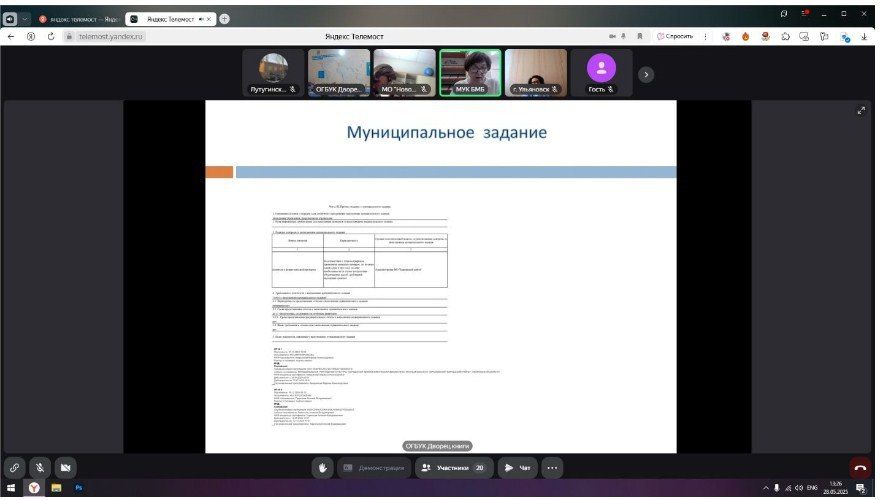Go back to the previous page
This screenshot has width=881, height=500.
tap(11, 37)
